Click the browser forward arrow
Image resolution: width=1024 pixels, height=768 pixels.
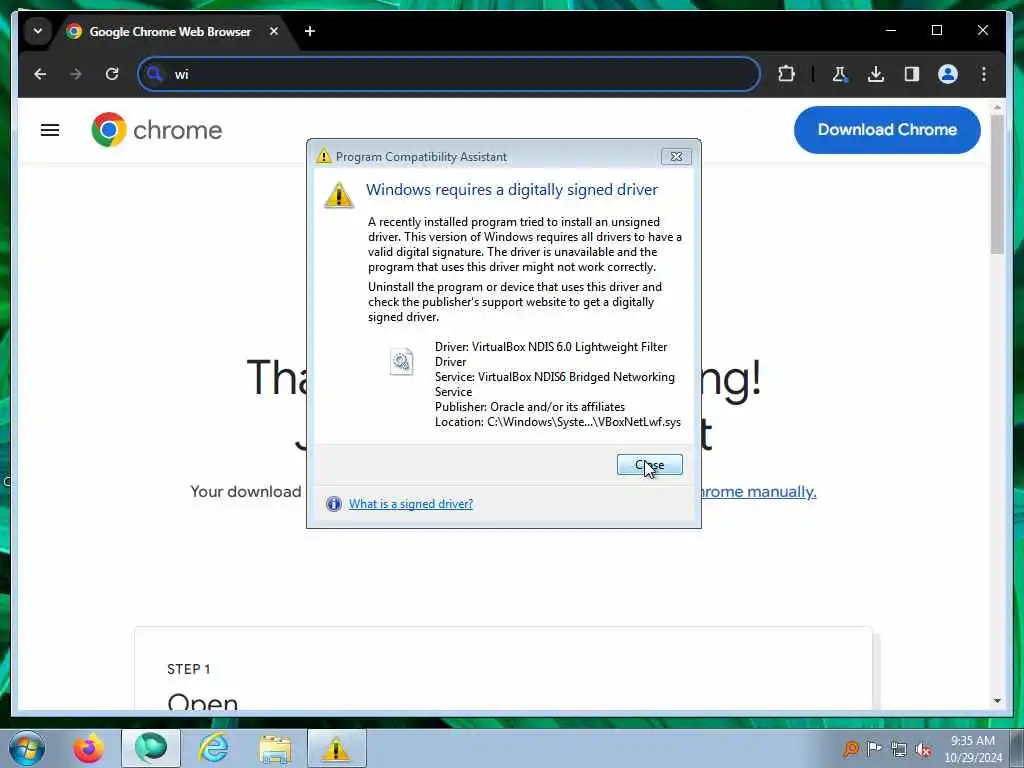(76, 74)
